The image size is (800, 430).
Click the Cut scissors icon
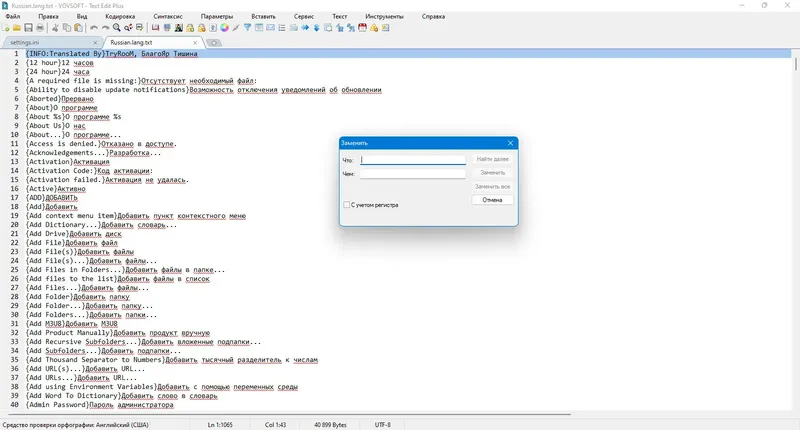(x=55, y=28)
